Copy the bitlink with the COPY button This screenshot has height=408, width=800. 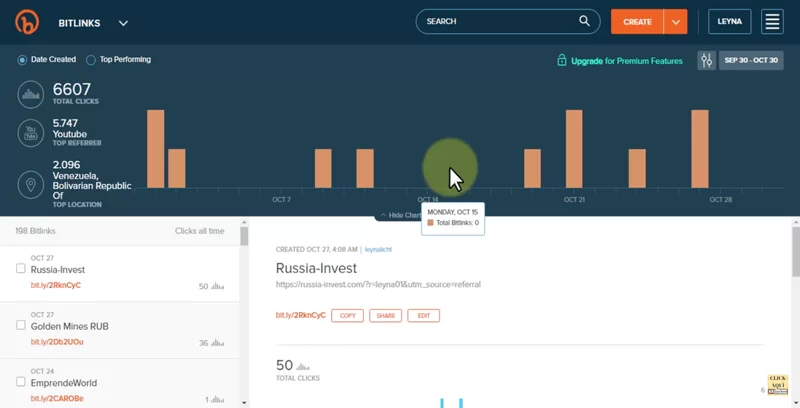[x=347, y=316]
